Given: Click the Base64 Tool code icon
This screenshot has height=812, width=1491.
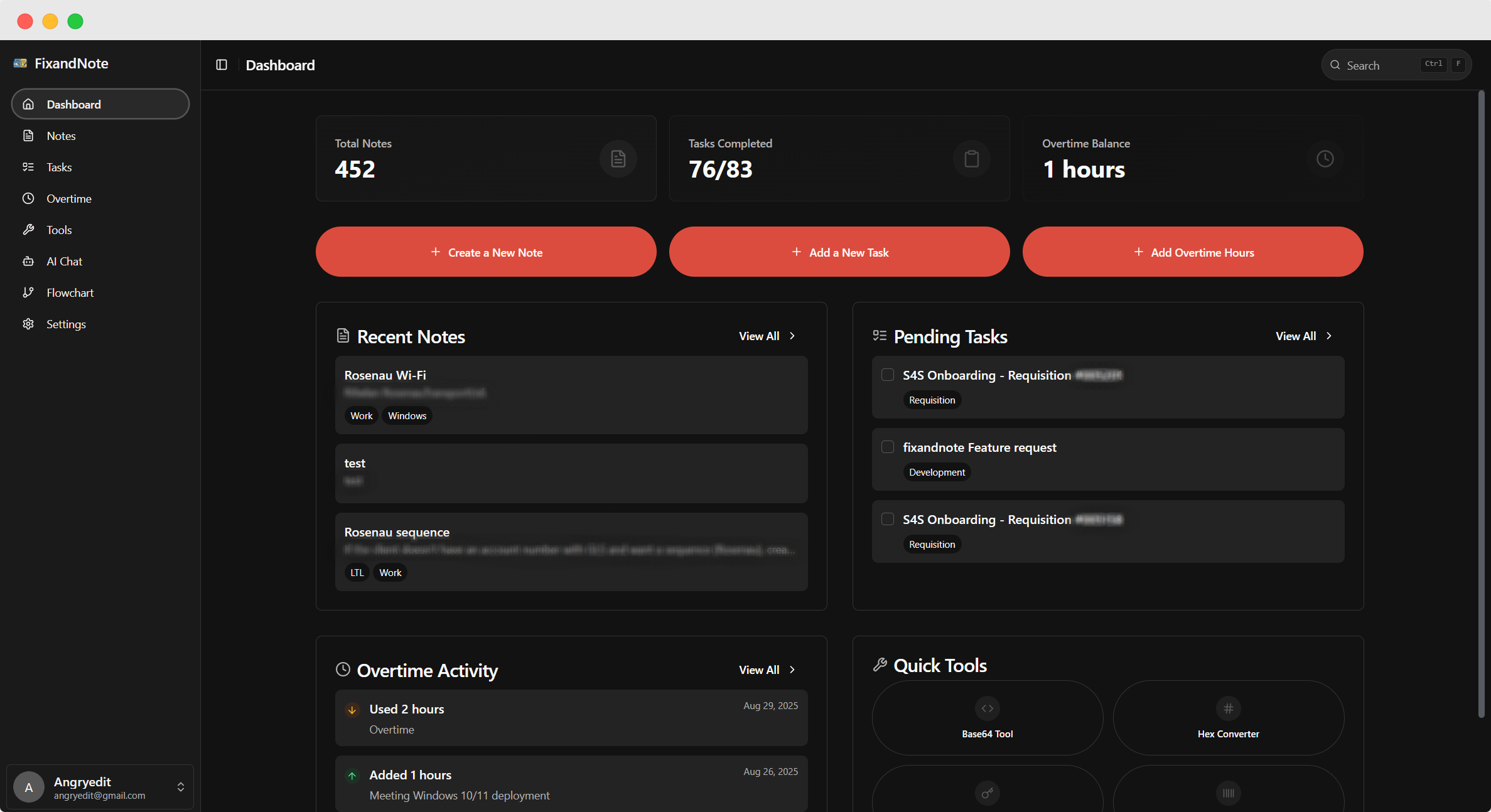Looking at the screenshot, I should tap(987, 708).
